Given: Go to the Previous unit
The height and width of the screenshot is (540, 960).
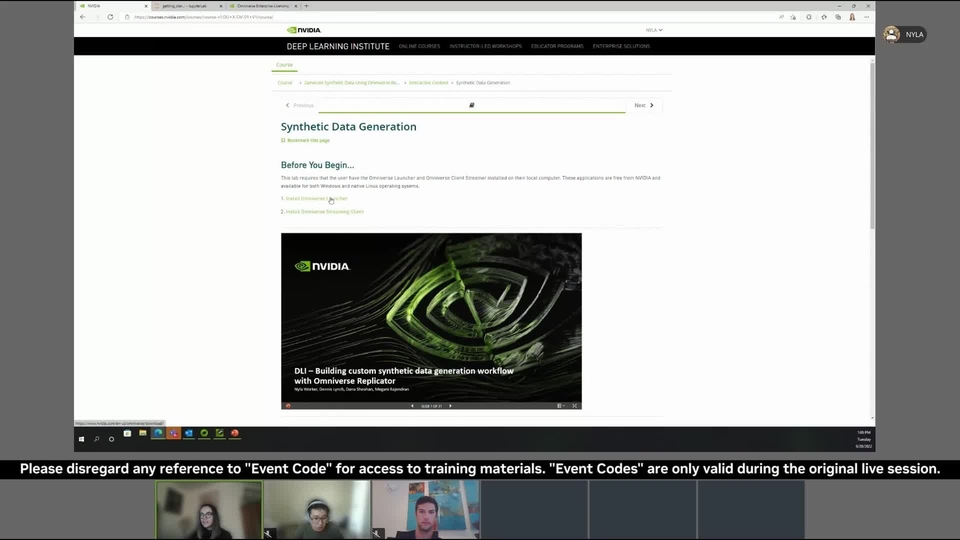Looking at the screenshot, I should coord(299,105).
